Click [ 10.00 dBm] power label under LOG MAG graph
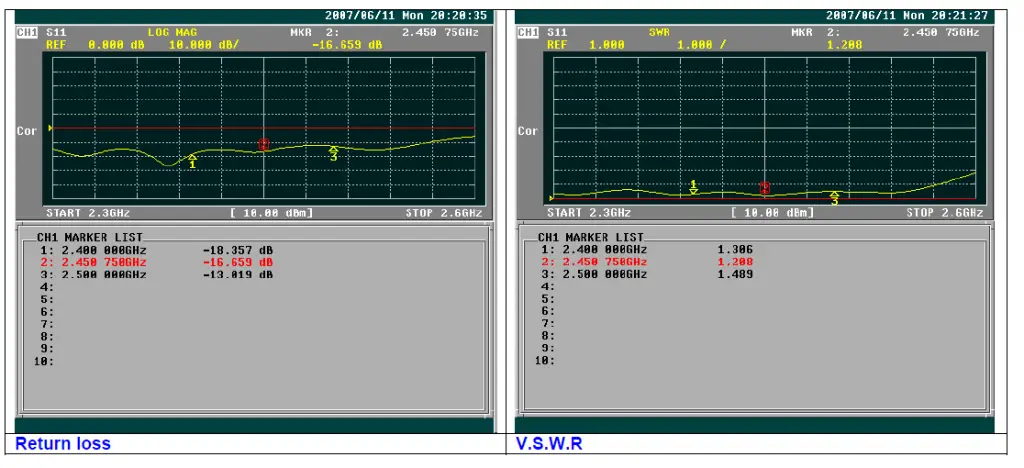Screen dimensions: 1024x468 271,213
